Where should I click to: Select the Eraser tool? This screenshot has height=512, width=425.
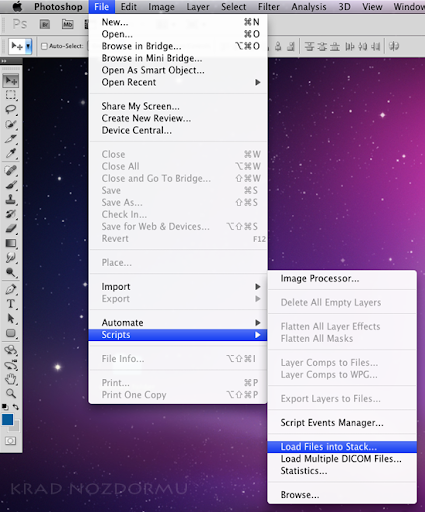point(11,228)
